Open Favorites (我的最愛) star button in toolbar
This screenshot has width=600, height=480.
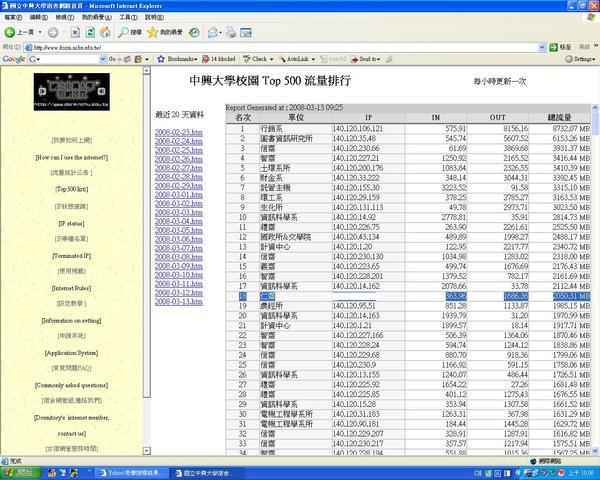[x=165, y=33]
